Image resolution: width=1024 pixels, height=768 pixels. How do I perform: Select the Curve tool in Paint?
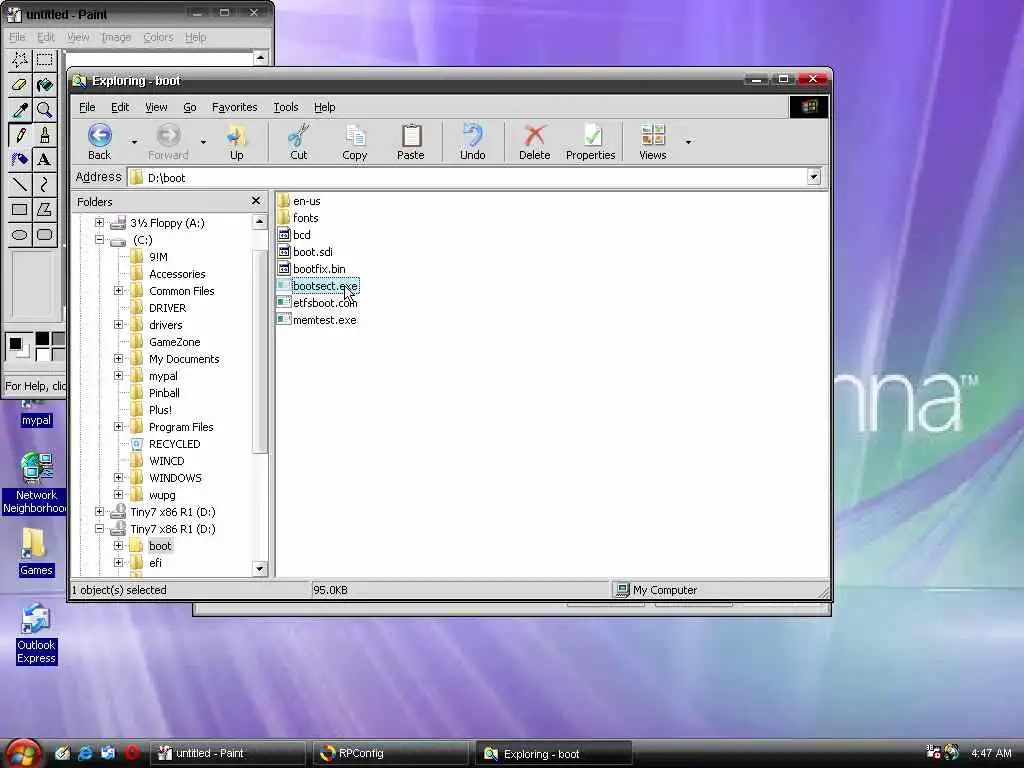click(44, 184)
